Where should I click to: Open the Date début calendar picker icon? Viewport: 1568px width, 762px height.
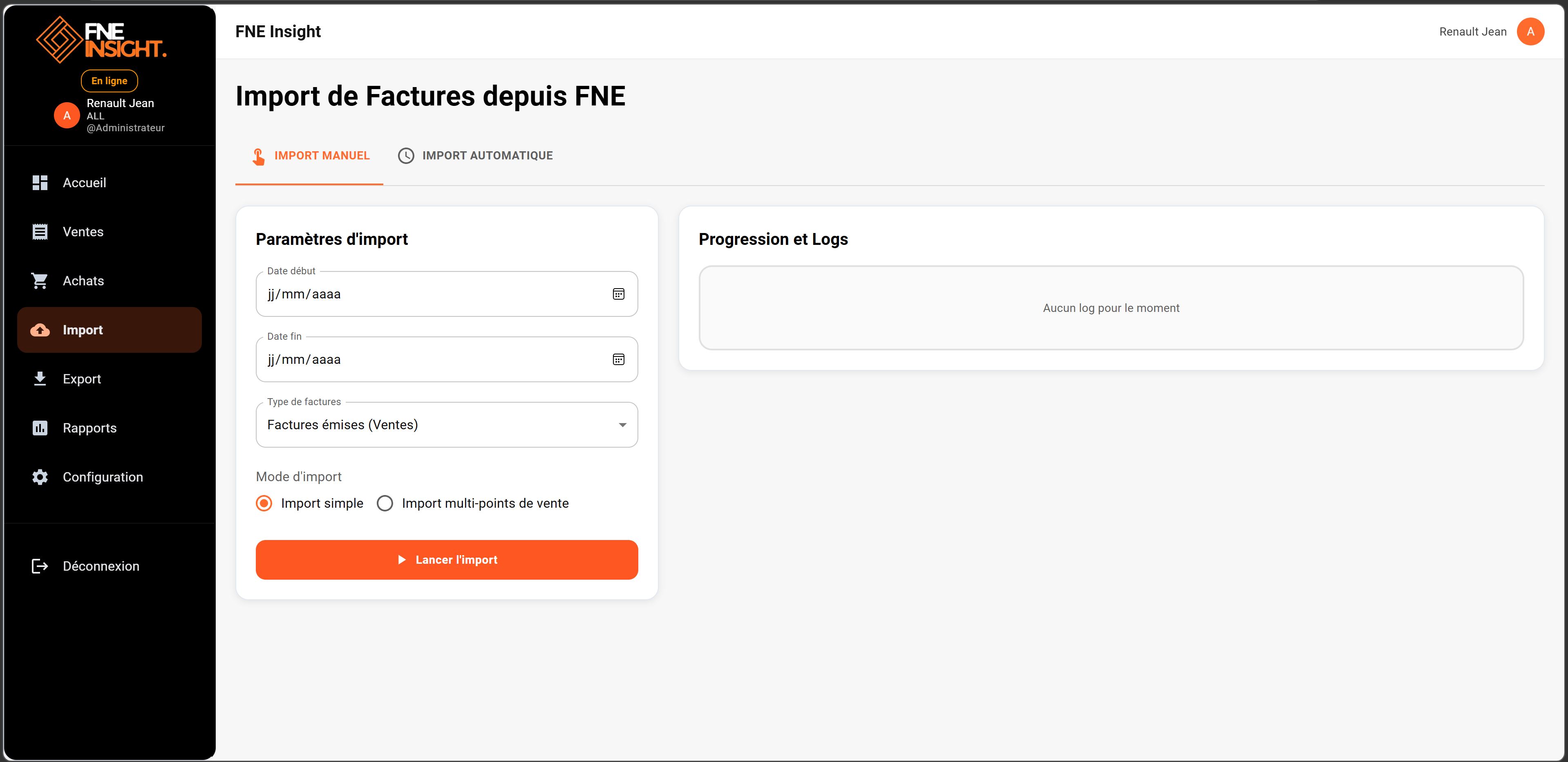click(x=618, y=294)
